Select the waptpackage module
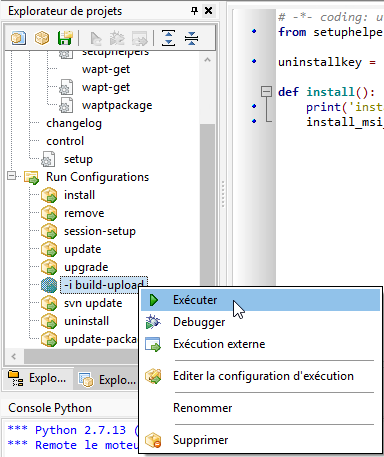Viewport: 384px width, 457px height. pos(117,105)
